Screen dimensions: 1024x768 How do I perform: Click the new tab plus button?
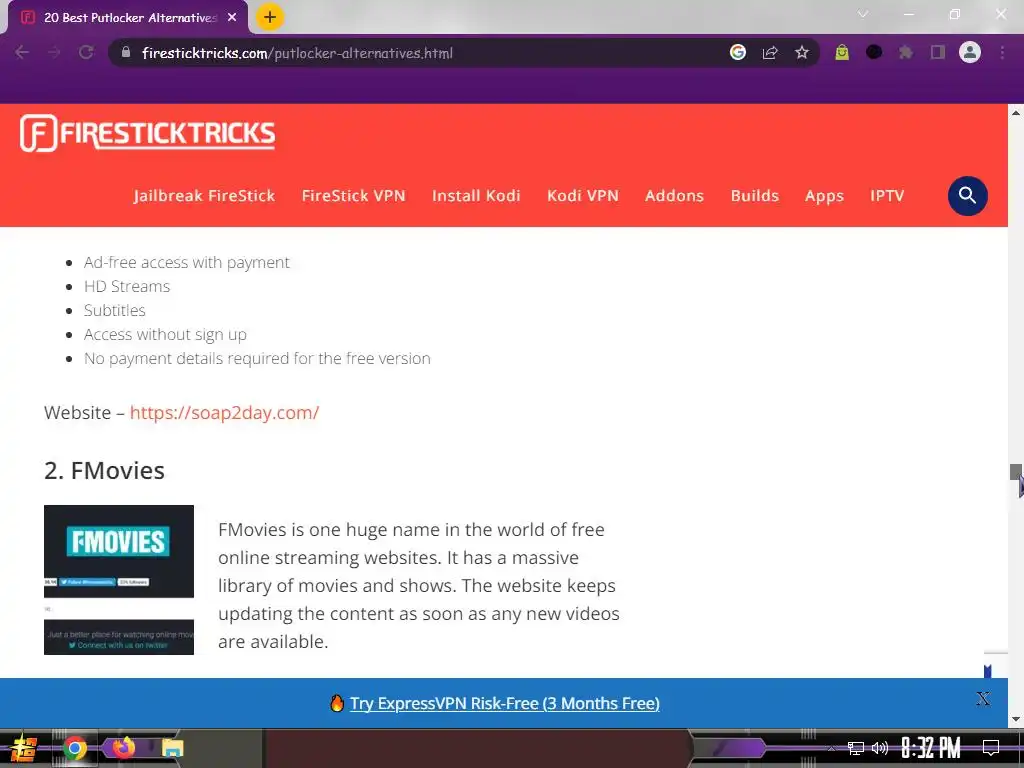pyautogui.click(x=269, y=17)
